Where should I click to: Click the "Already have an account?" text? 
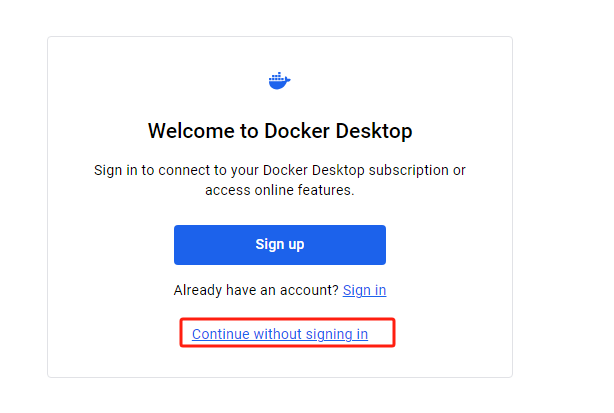(x=256, y=290)
